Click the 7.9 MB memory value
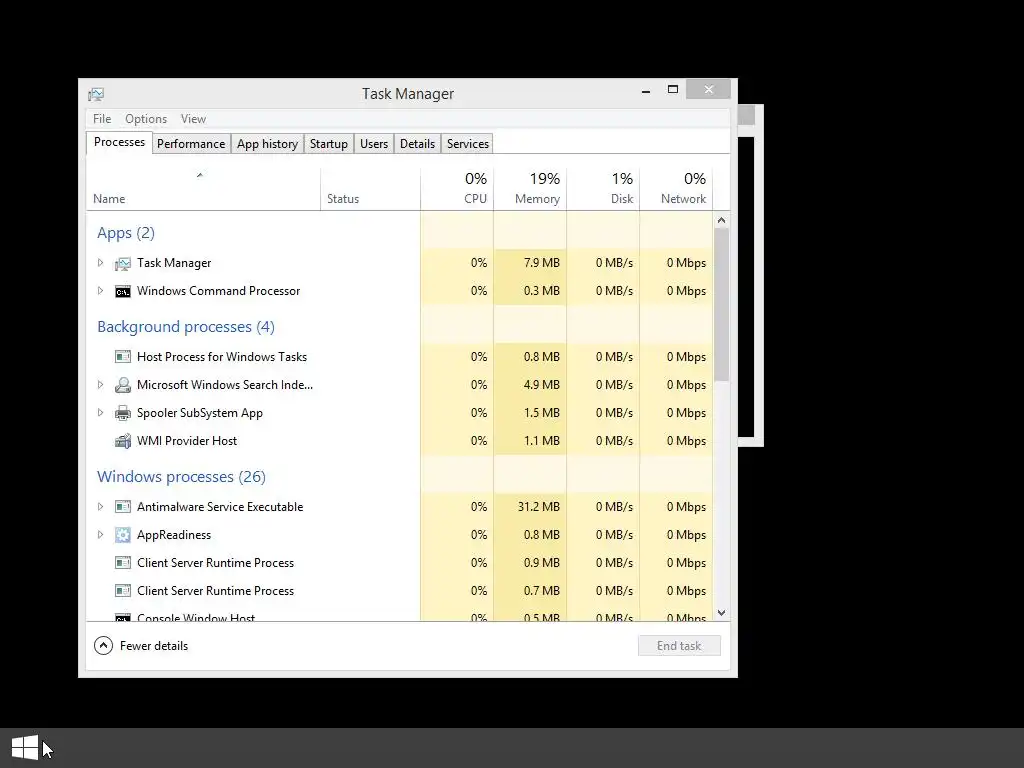Screen dimensions: 1024x768 (541, 263)
